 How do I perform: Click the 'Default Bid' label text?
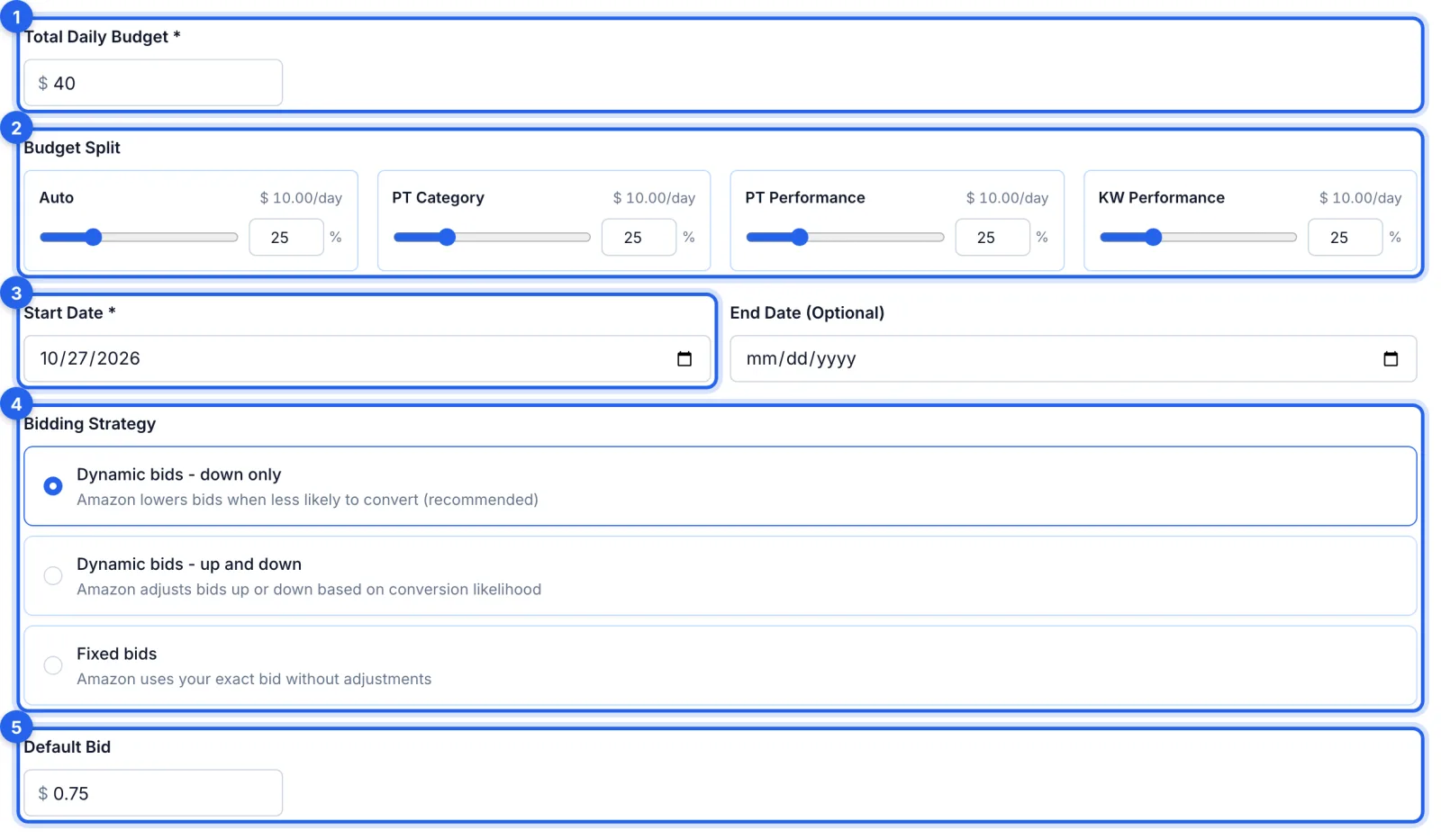tap(68, 747)
